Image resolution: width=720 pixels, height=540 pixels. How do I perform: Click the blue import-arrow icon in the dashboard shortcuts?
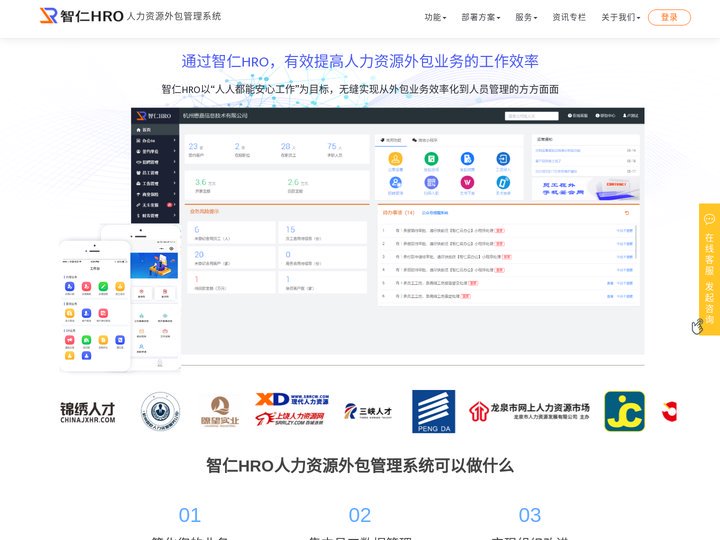point(503,159)
